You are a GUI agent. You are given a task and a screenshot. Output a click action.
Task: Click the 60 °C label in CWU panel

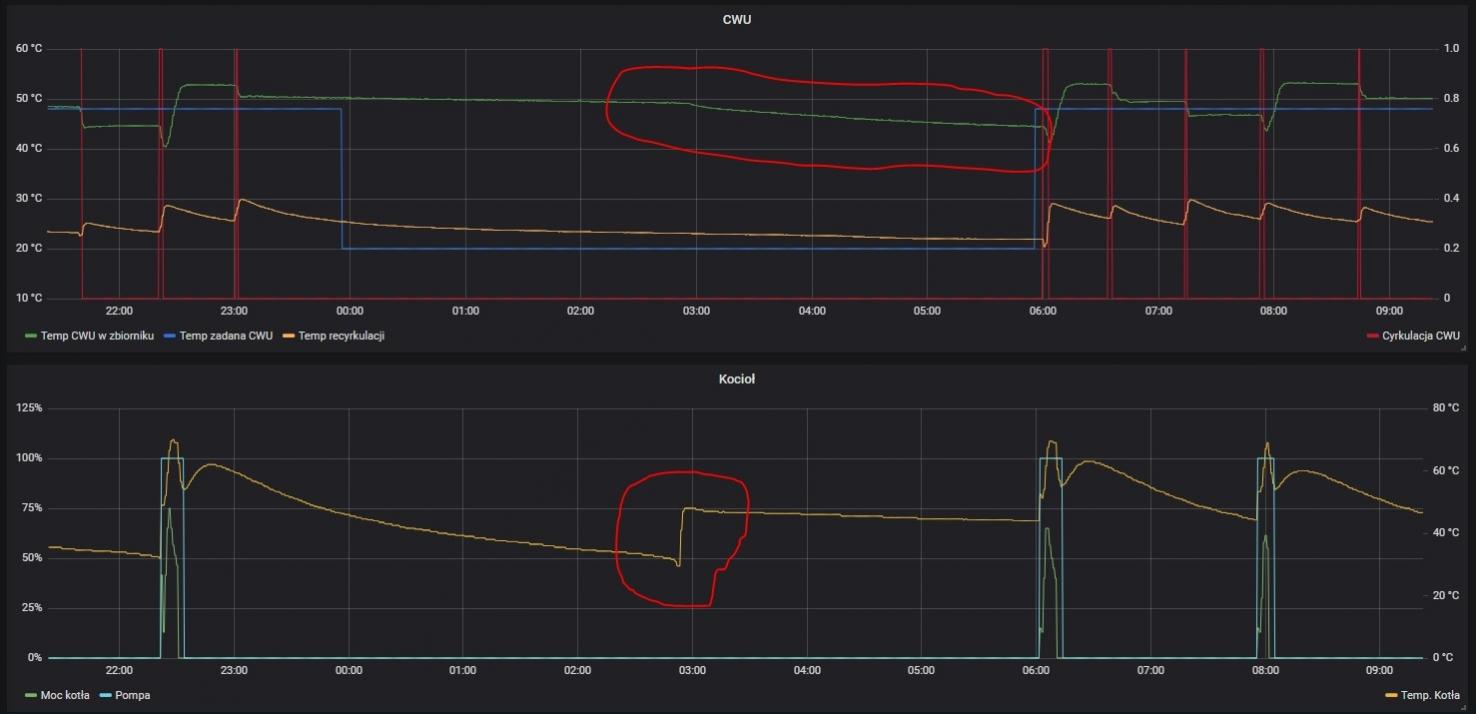click(29, 48)
